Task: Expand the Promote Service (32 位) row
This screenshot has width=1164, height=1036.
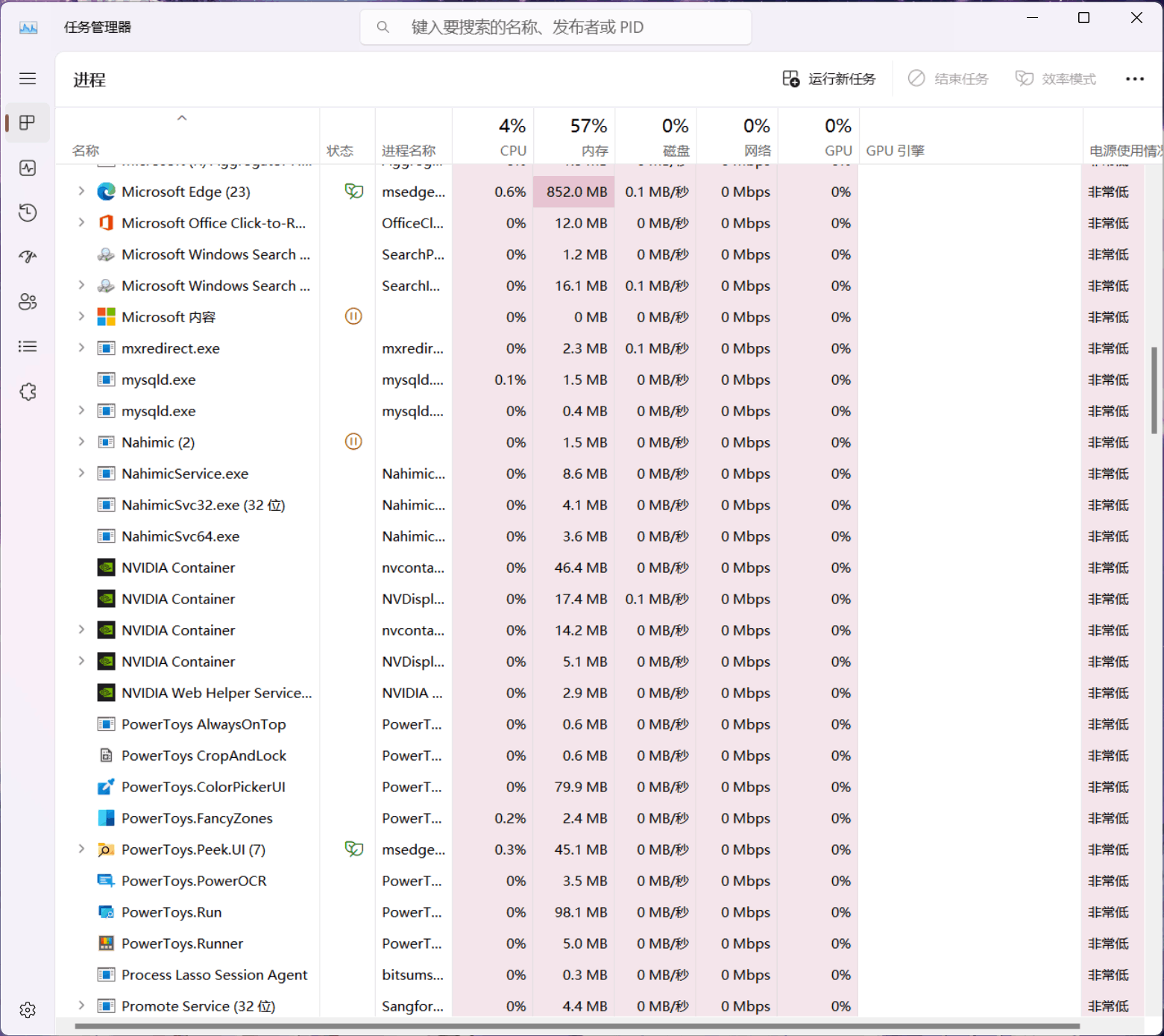Action: (x=81, y=1006)
